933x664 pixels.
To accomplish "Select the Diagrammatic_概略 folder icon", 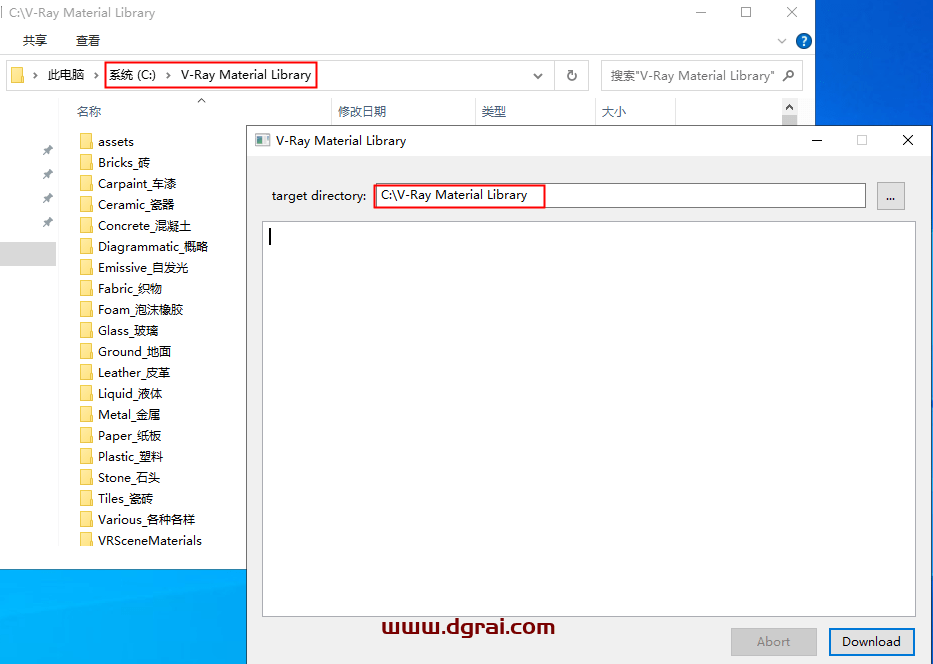I will click(86, 246).
